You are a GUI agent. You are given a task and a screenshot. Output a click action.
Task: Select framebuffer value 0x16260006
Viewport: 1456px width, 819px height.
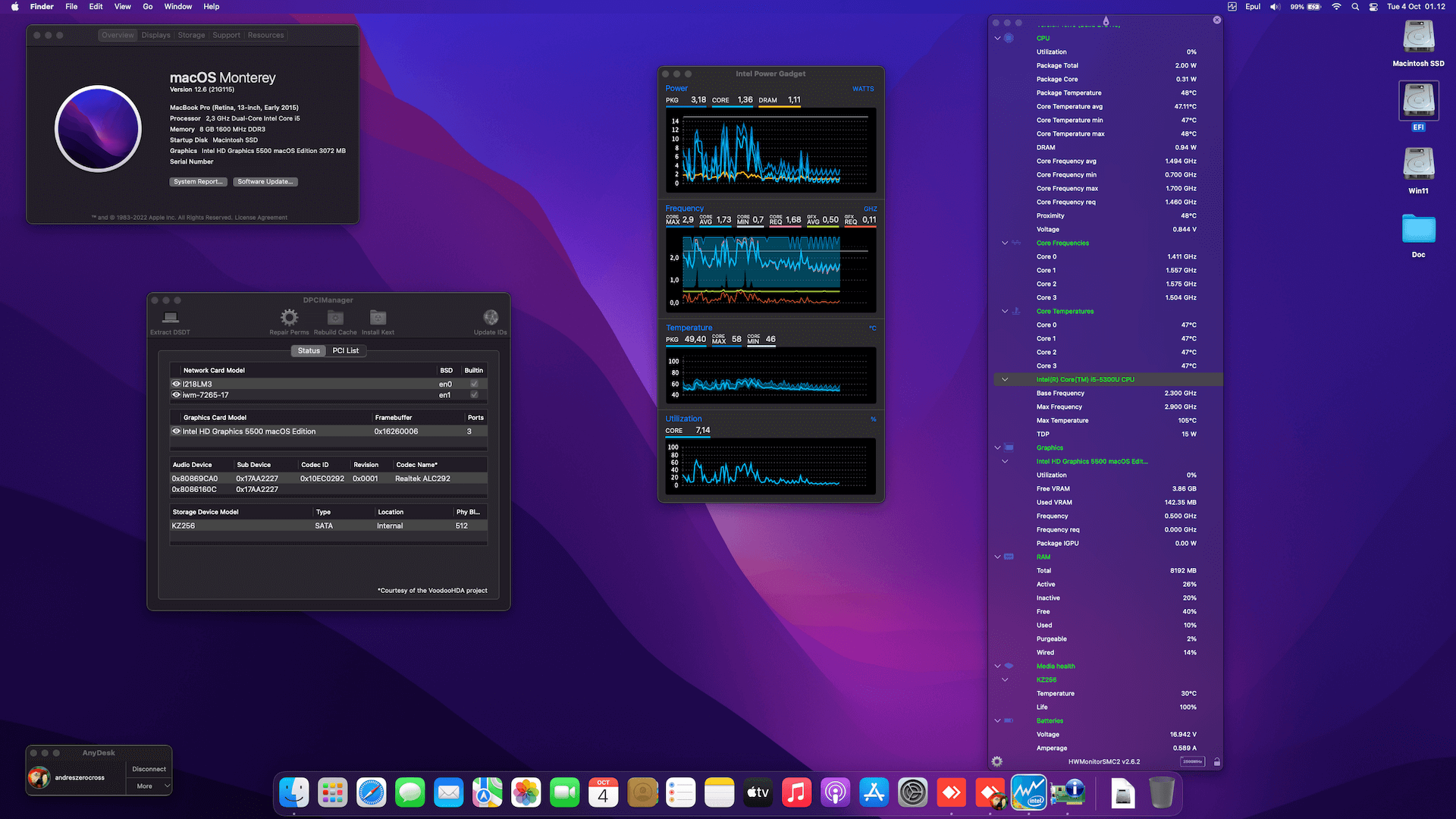coord(396,431)
